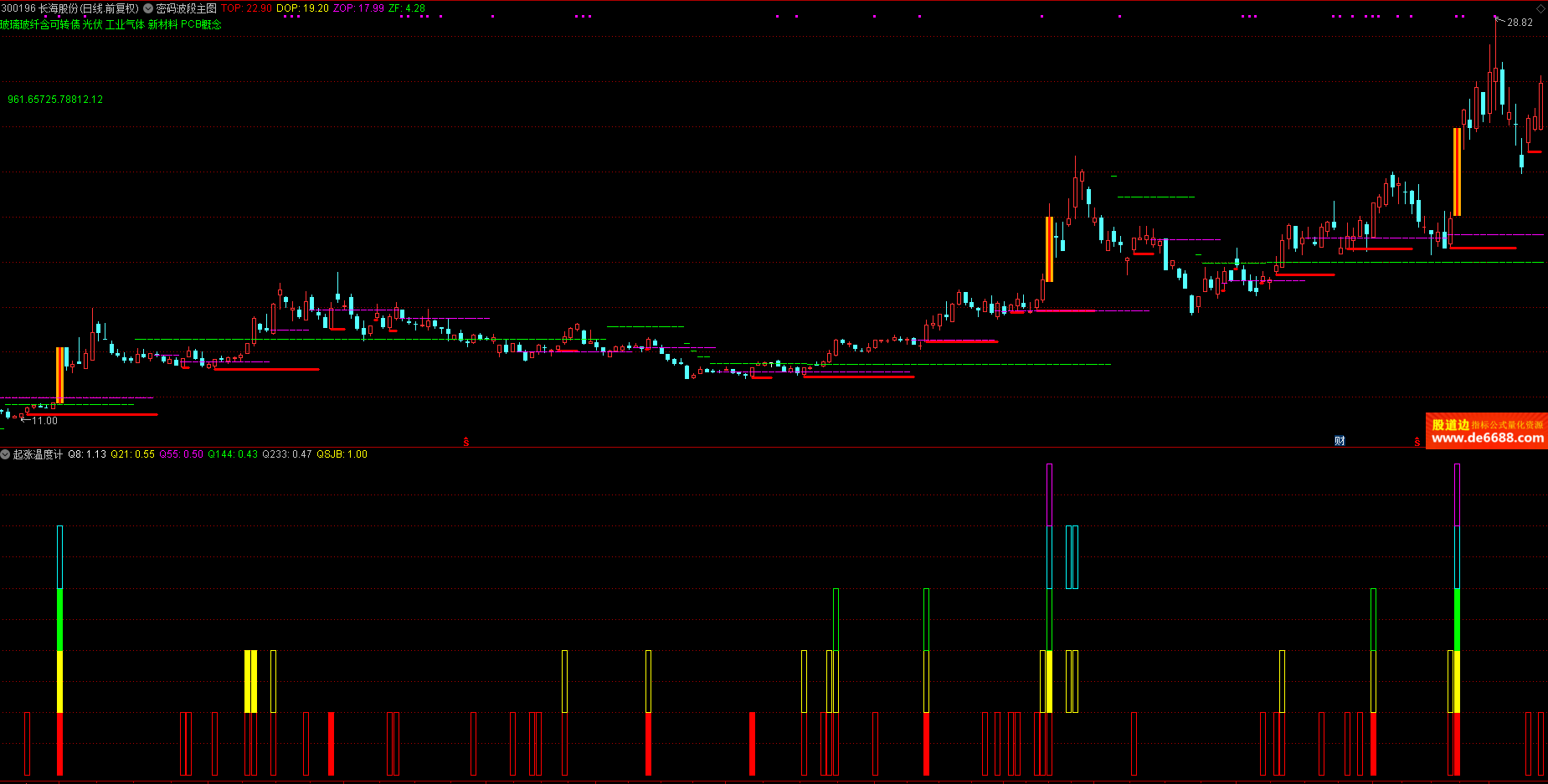Click the ZF: 4.28 value
The width and height of the screenshot is (1548, 784).
[x=407, y=8]
